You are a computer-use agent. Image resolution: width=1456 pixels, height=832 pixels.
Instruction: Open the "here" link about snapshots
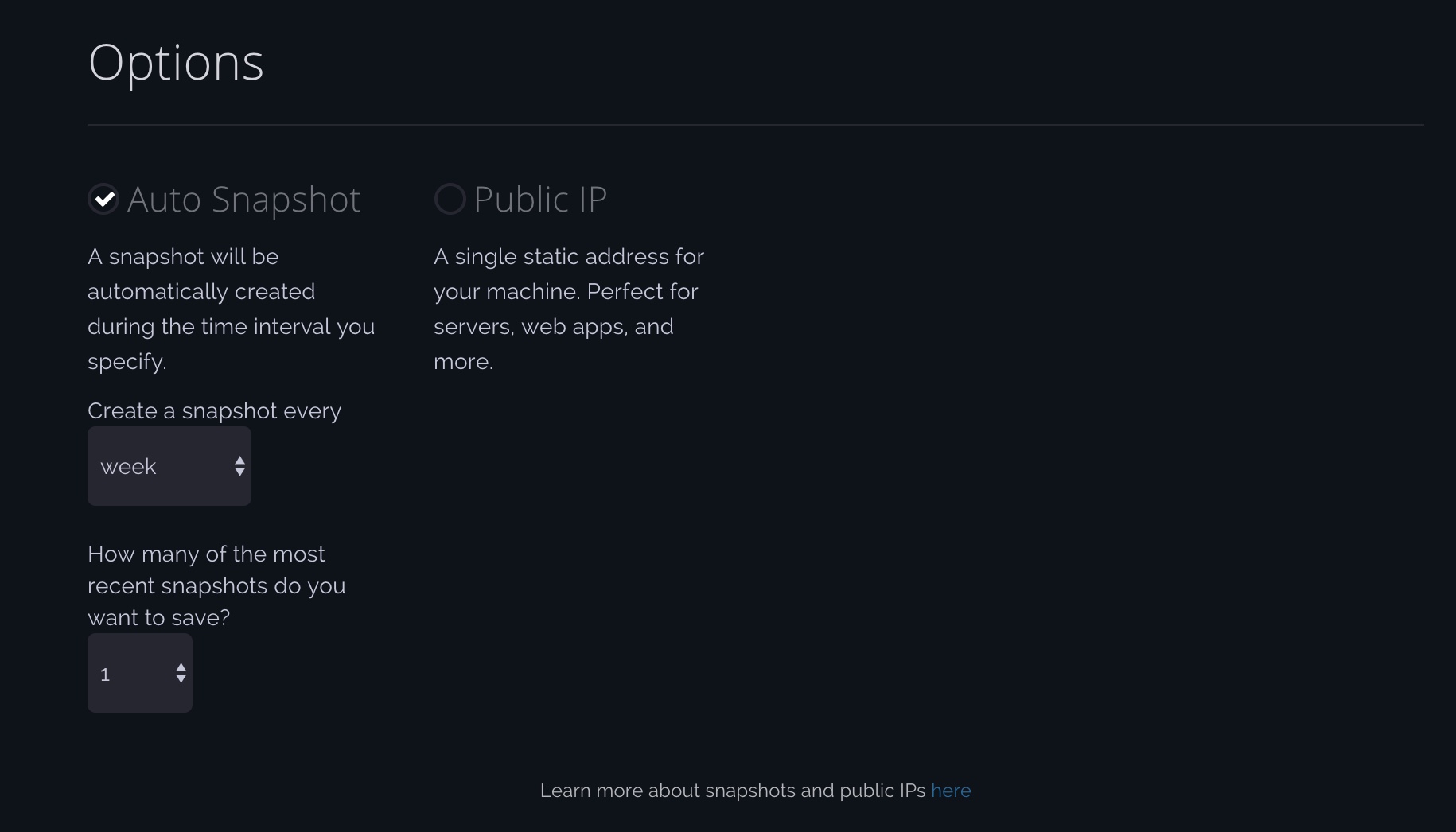coord(951,791)
